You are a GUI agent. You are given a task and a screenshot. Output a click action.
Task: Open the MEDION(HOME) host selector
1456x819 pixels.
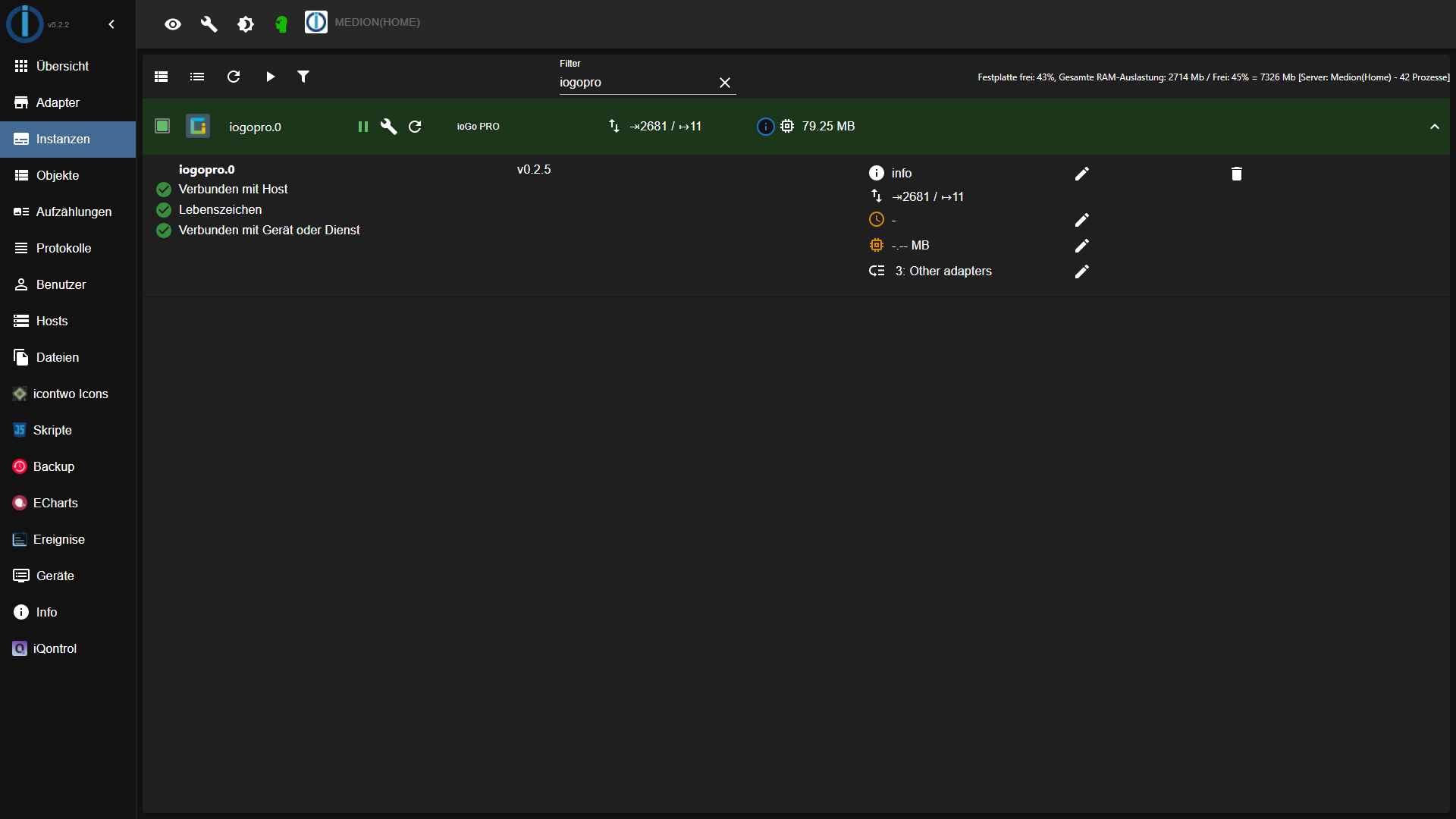(377, 22)
